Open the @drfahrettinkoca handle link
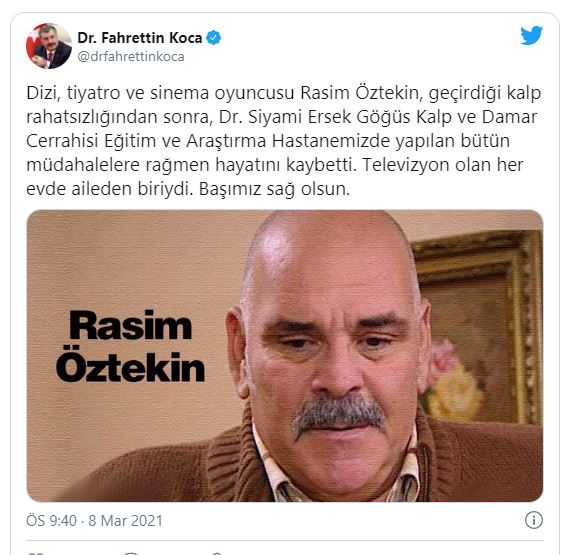Viewport: 571px width, 555px height. pyautogui.click(x=131, y=57)
